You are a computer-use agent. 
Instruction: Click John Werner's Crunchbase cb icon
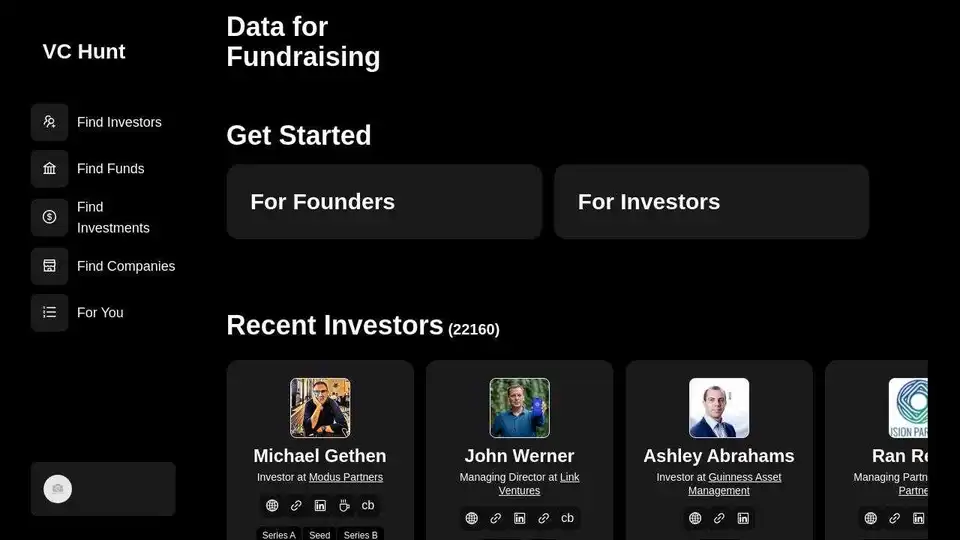(567, 518)
